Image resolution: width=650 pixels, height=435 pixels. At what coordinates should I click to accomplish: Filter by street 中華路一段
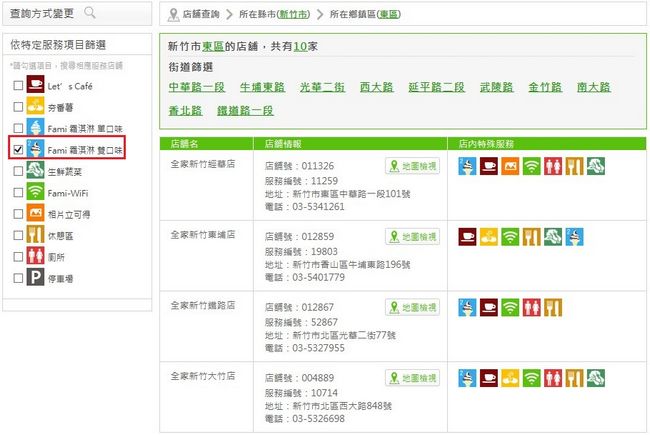(196, 87)
